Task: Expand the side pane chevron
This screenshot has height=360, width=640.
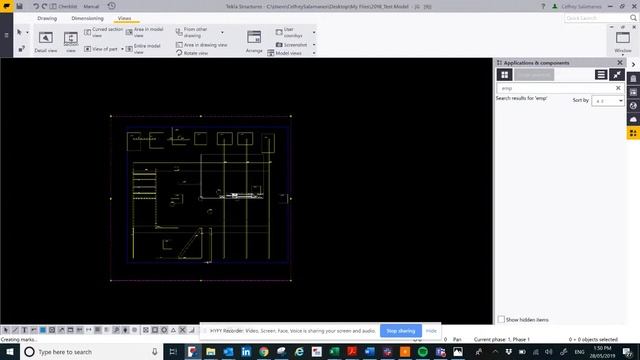Action: coord(633,64)
